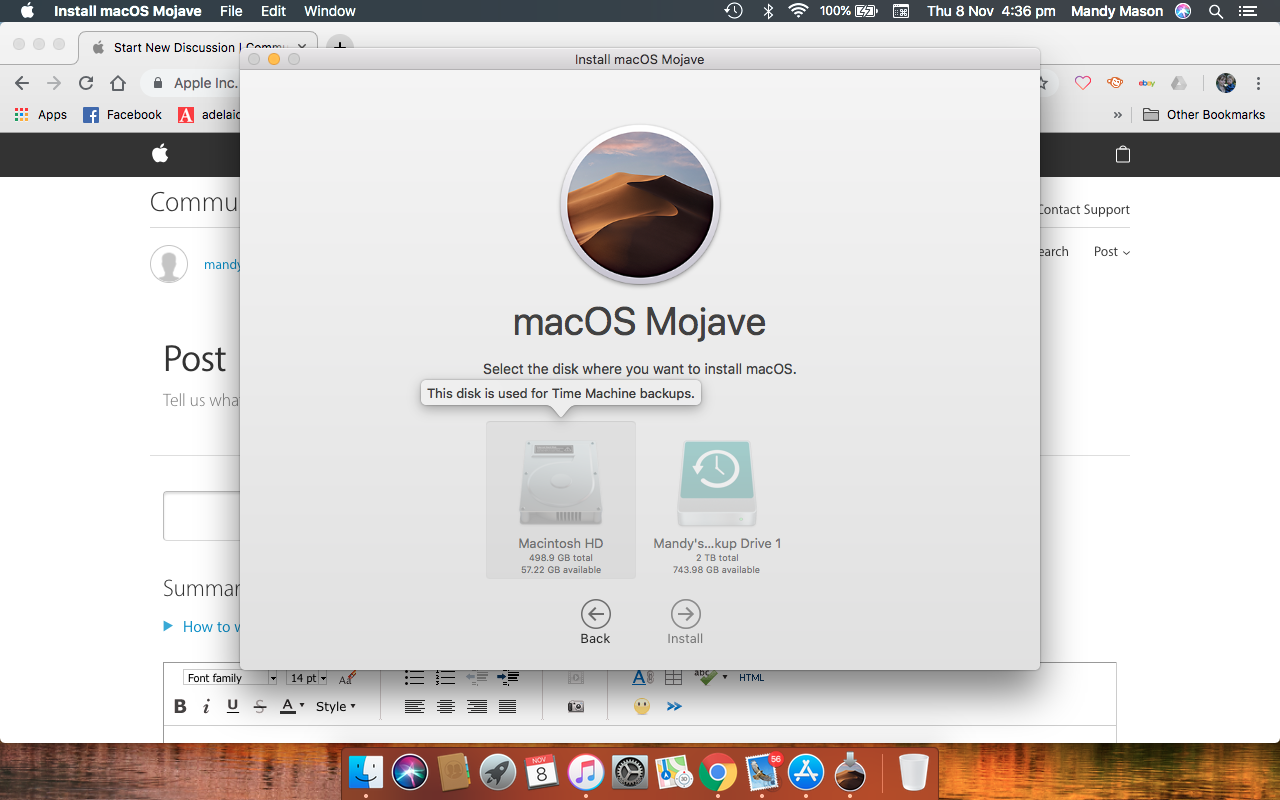Screen dimensions: 1280x800
Task: Open the Facebook bookmark
Action: point(122,115)
